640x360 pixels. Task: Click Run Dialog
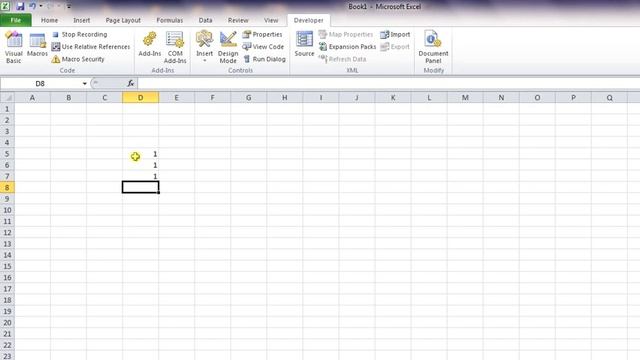(x=264, y=59)
